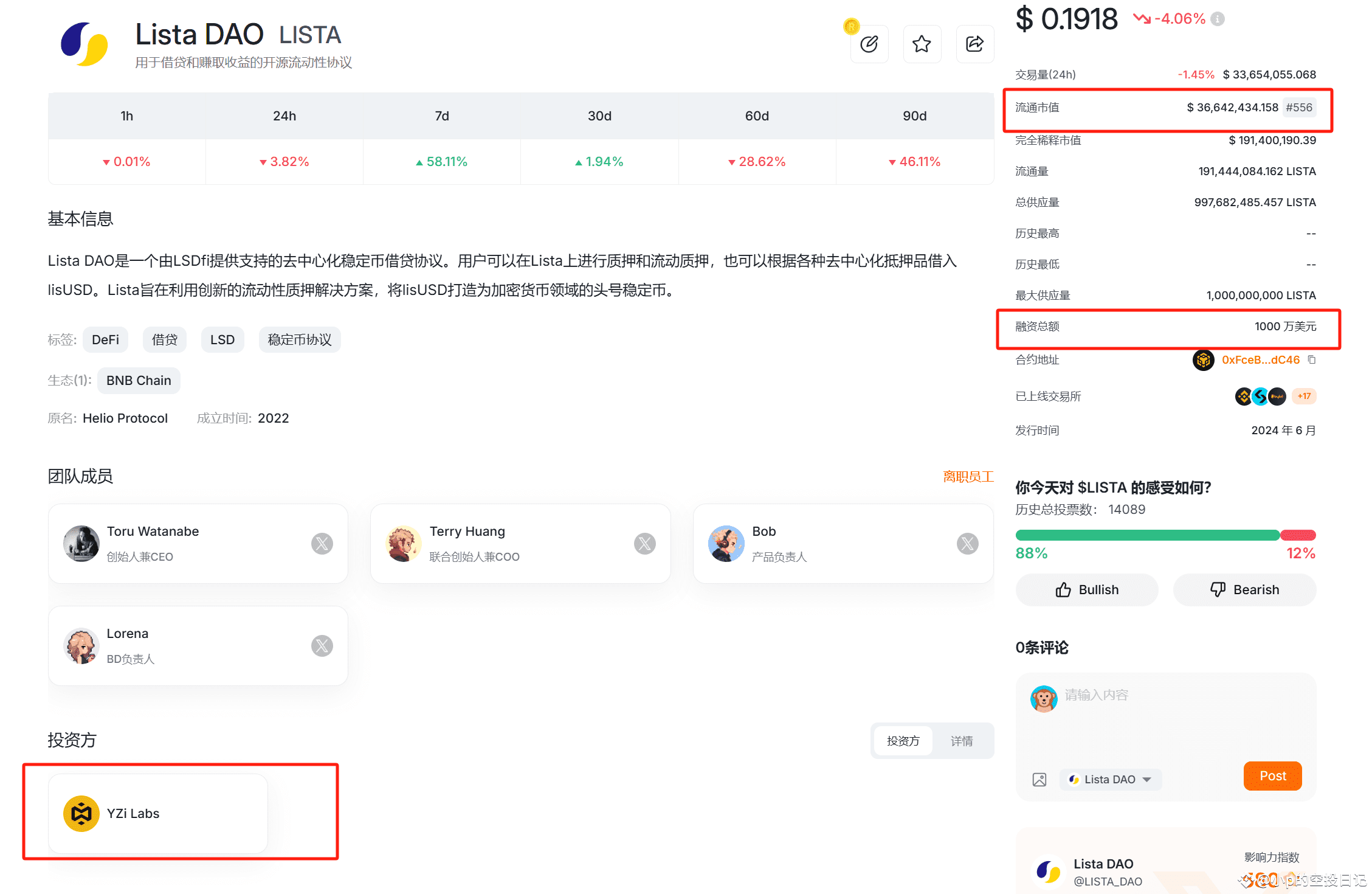Screen dimensions: 1372x894
Task: Click the green 88% sentiment bar
Action: 1146,535
